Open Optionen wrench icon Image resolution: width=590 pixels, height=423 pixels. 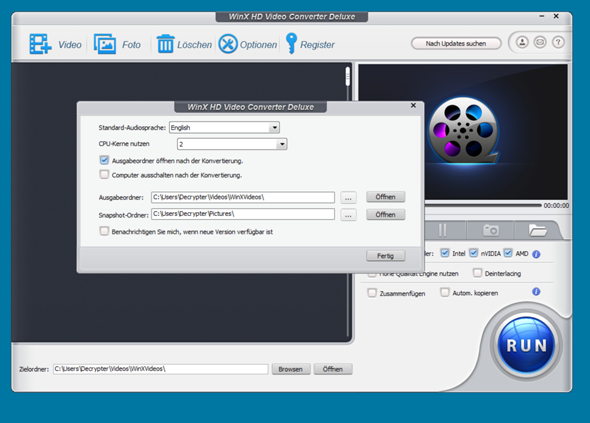228,44
